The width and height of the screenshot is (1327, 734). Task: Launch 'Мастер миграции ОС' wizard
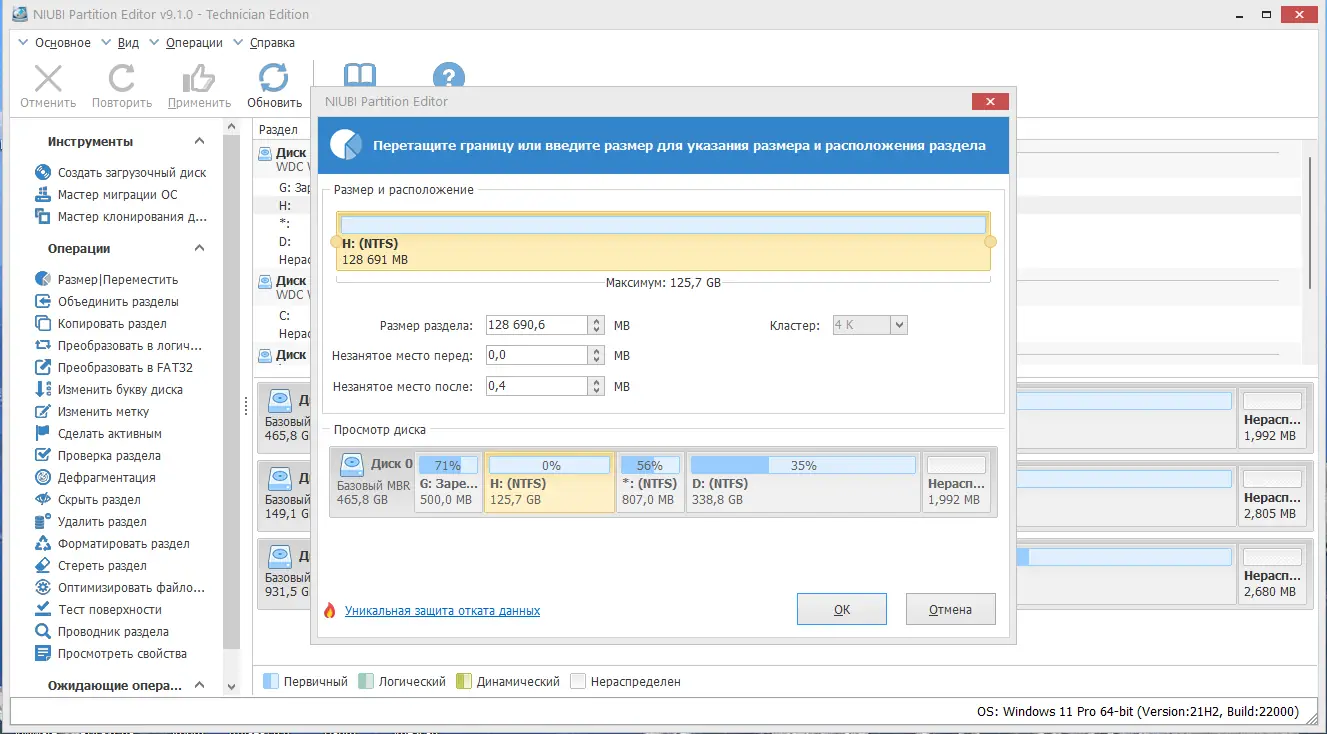106,195
